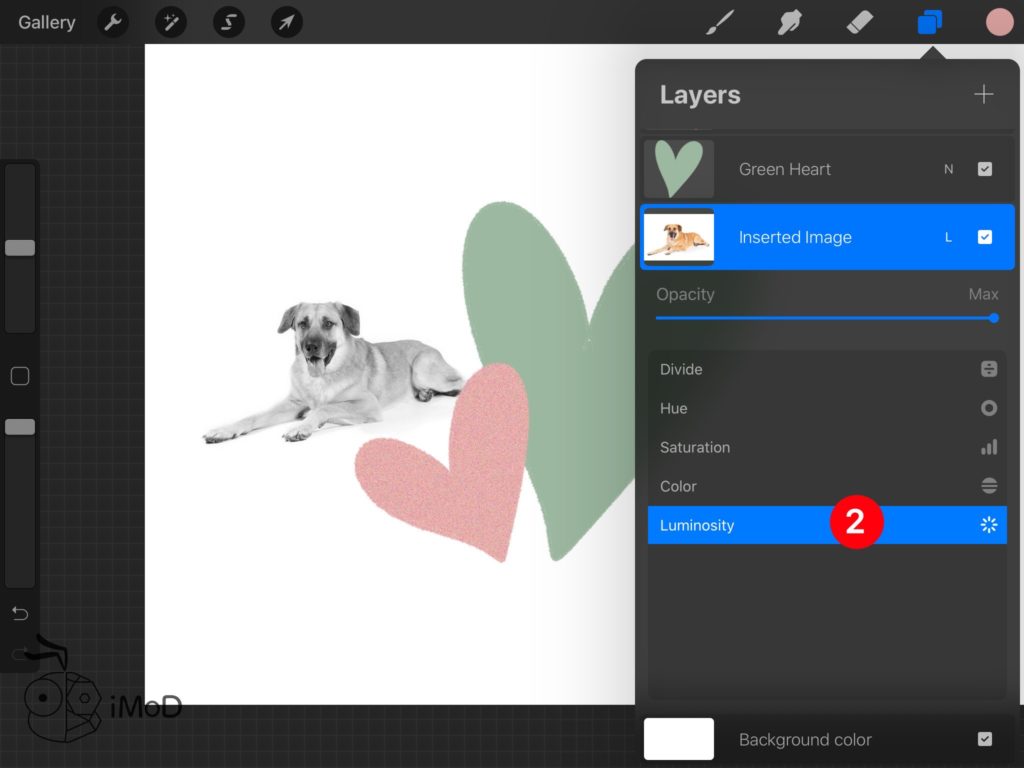Viewport: 1024px width, 768px height.
Task: Activate the Transform arrow tool
Action: click(286, 22)
